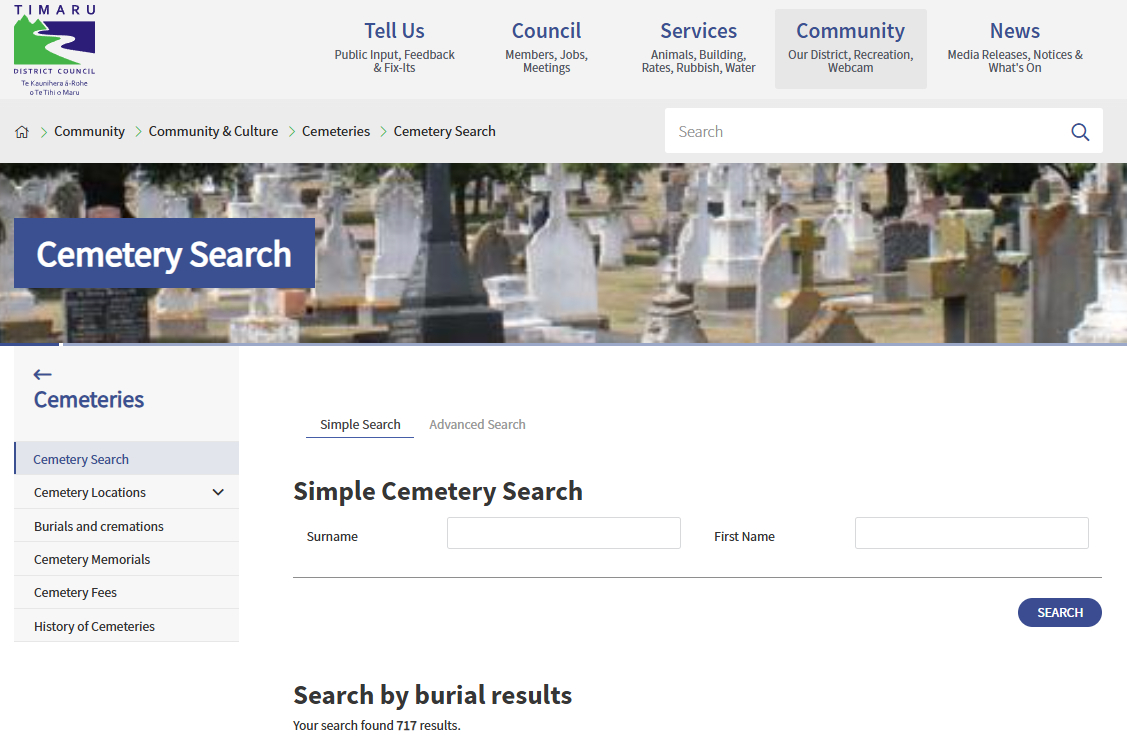Go to the home icon in breadcrumb
1127x741 pixels.
click(22, 132)
